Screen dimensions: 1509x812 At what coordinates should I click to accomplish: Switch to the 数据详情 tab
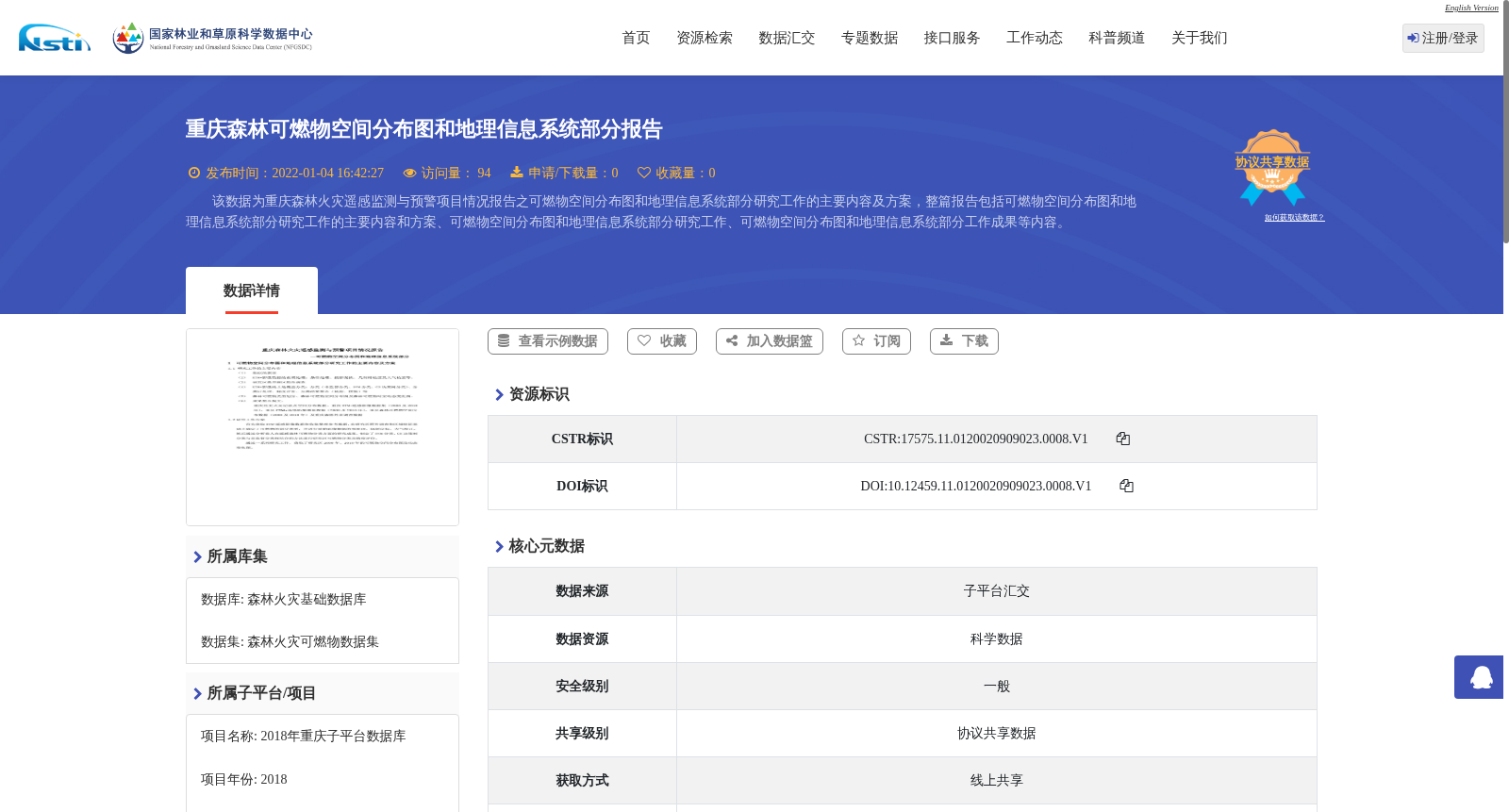pyautogui.click(x=252, y=290)
